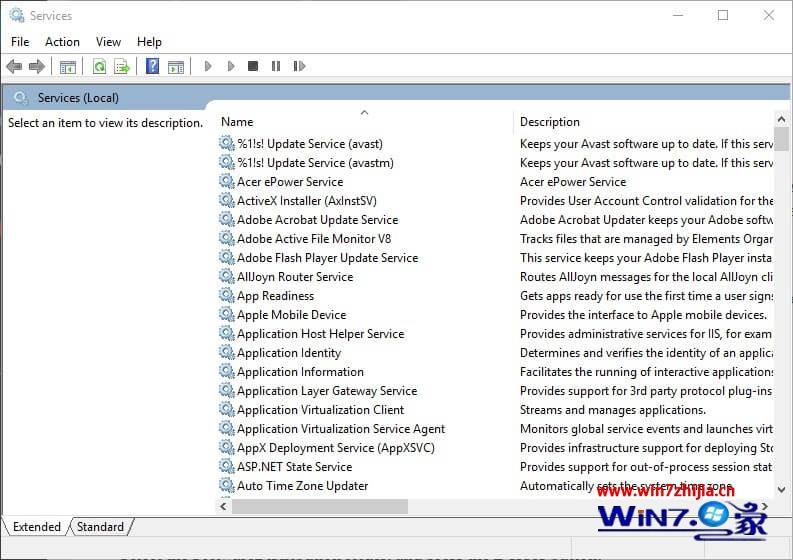Click the horizontal scrollbar thumb
Image resolution: width=793 pixels, height=560 pixels.
320,506
